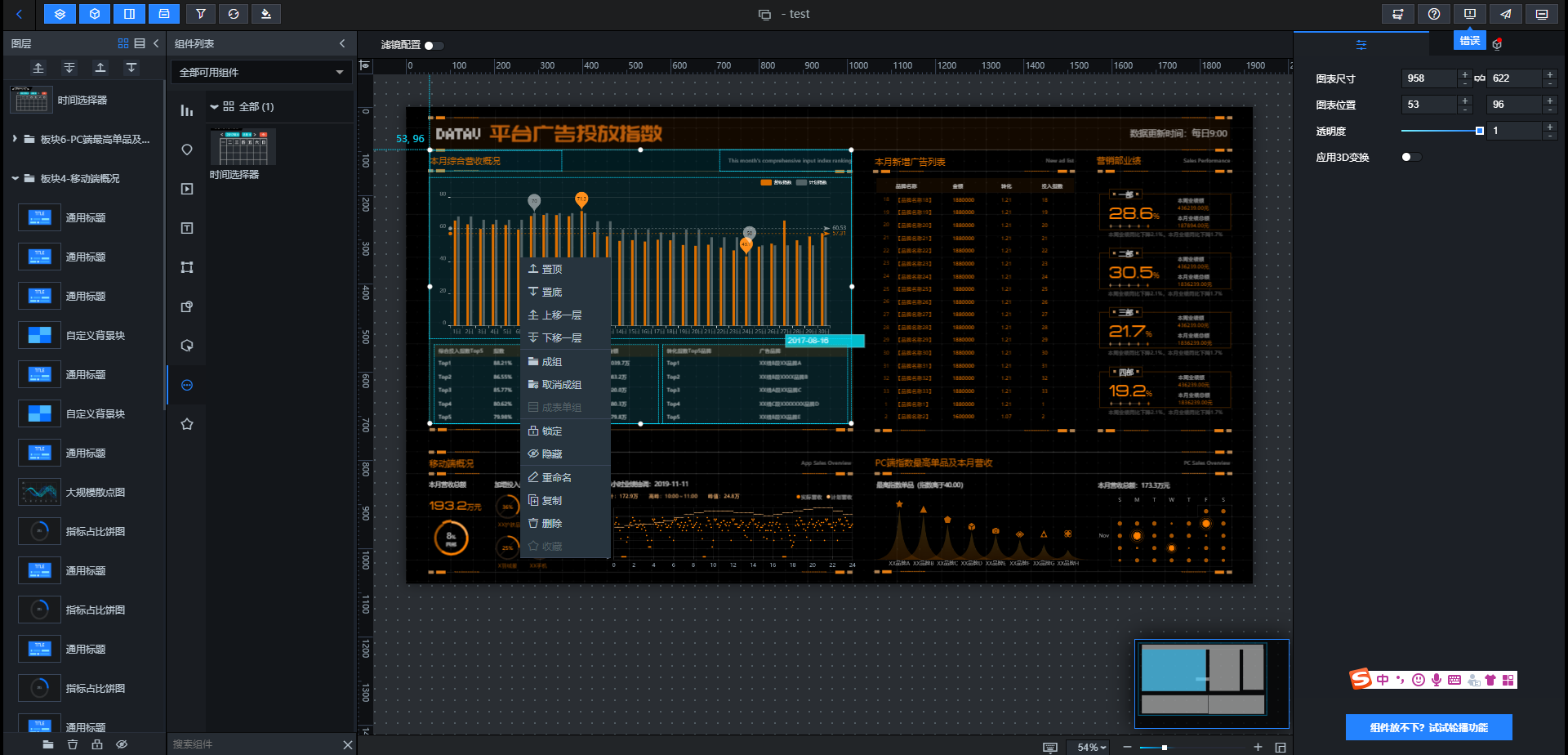This screenshot has width=1568, height=755.
Task: Toggle the layers panel toolbar button
Action: point(60,14)
